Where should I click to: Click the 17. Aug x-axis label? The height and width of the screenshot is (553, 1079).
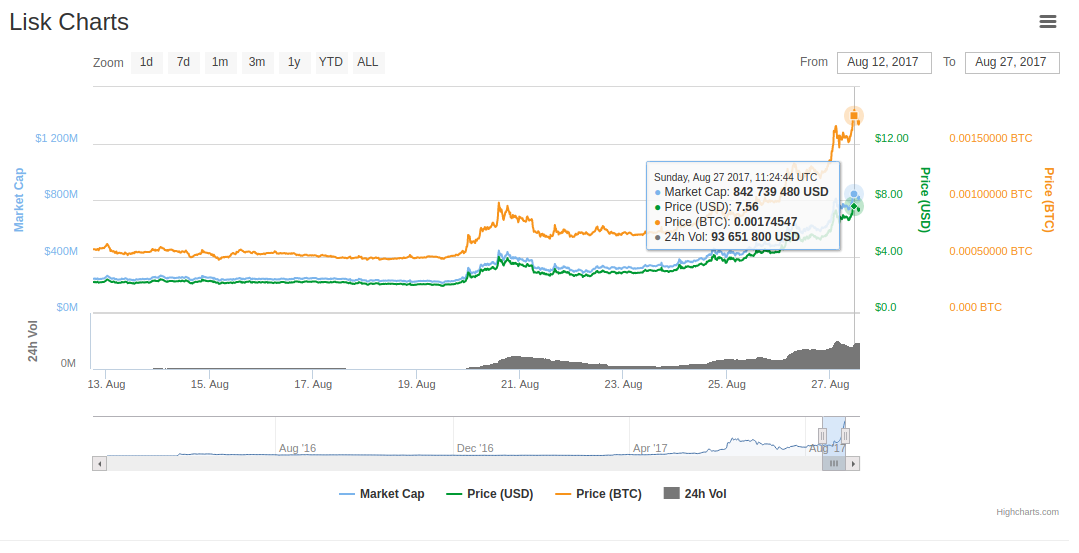[x=313, y=384]
